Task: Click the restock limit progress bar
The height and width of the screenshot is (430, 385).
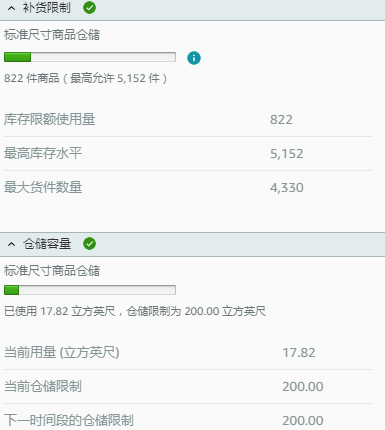Action: (x=90, y=57)
